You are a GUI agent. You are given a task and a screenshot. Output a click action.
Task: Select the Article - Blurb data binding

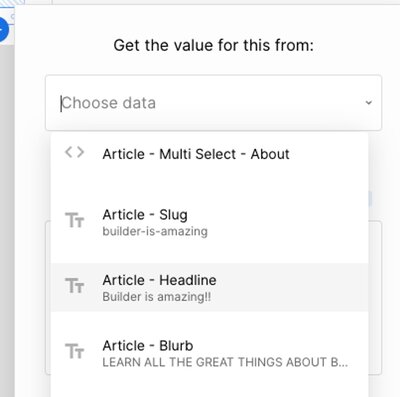(x=209, y=353)
